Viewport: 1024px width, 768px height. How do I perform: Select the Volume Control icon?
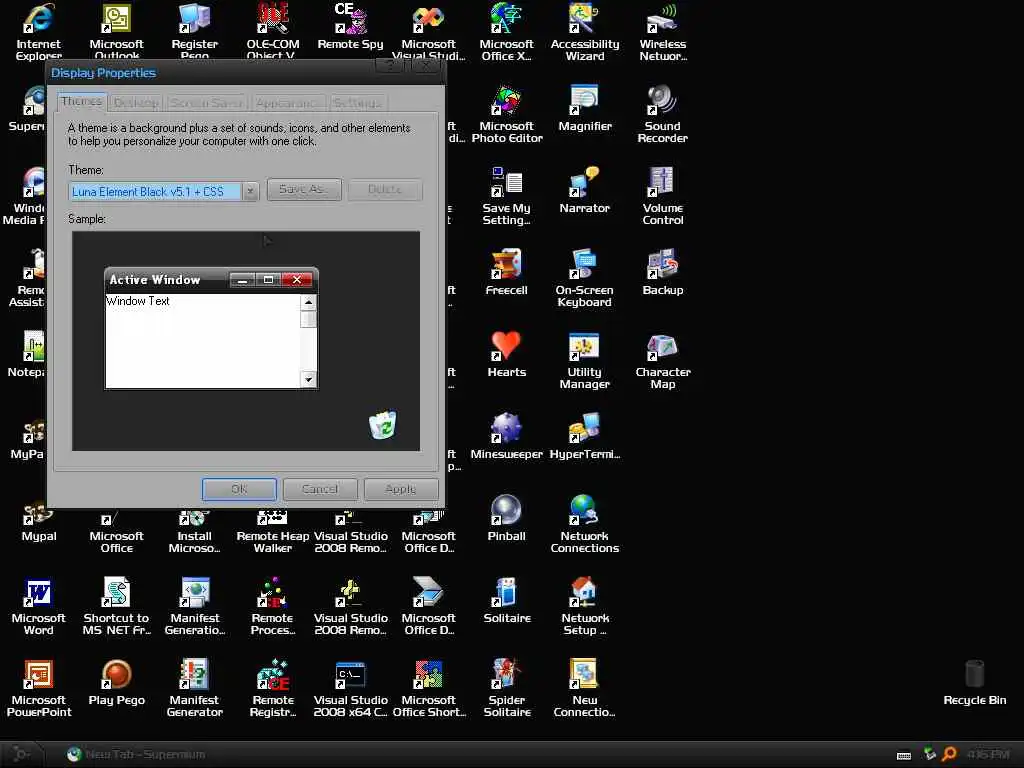click(x=663, y=196)
